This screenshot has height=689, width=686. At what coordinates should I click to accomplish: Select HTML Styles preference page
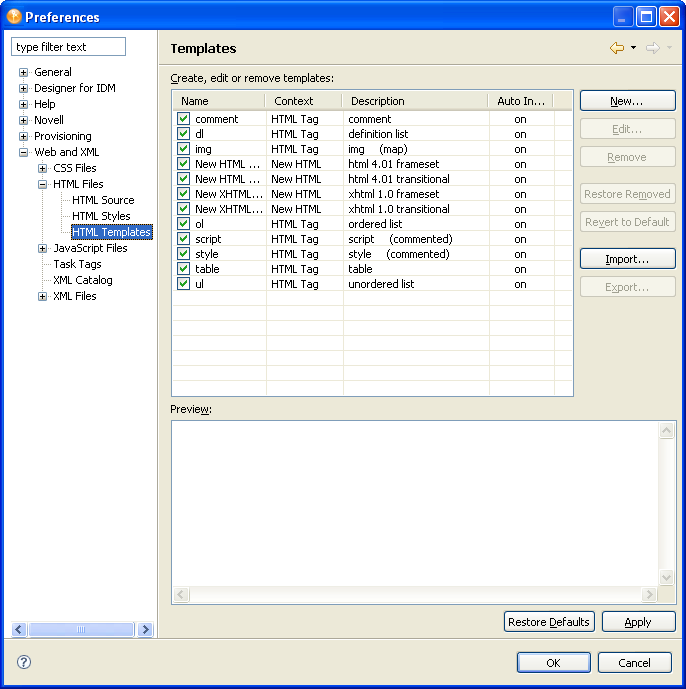click(101, 216)
